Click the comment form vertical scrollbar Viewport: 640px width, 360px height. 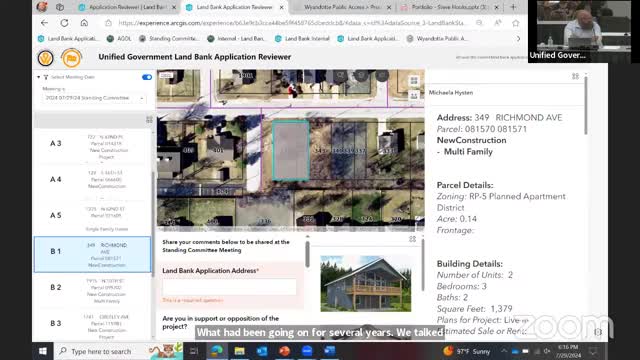pyautogui.click(x=307, y=254)
